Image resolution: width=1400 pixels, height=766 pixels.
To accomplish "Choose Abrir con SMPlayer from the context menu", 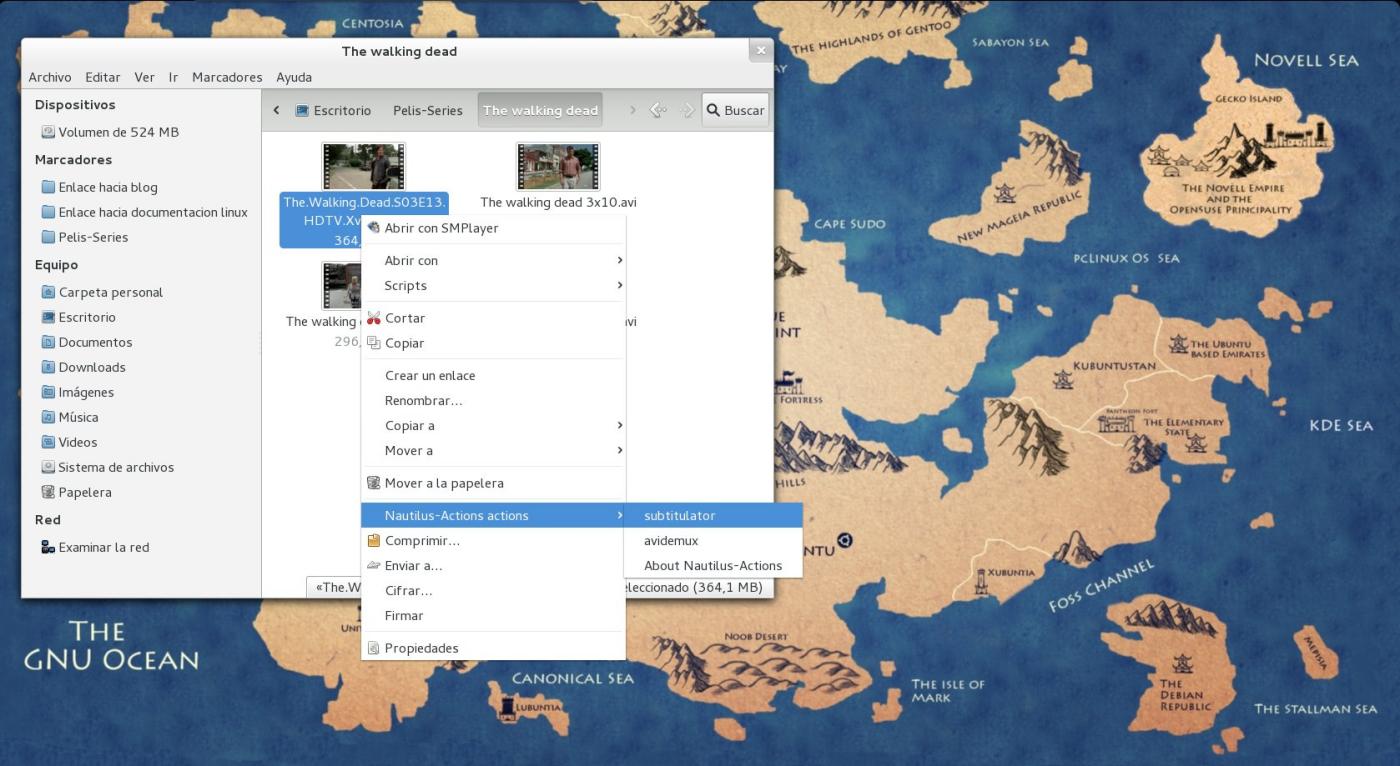I will pyautogui.click(x=493, y=228).
